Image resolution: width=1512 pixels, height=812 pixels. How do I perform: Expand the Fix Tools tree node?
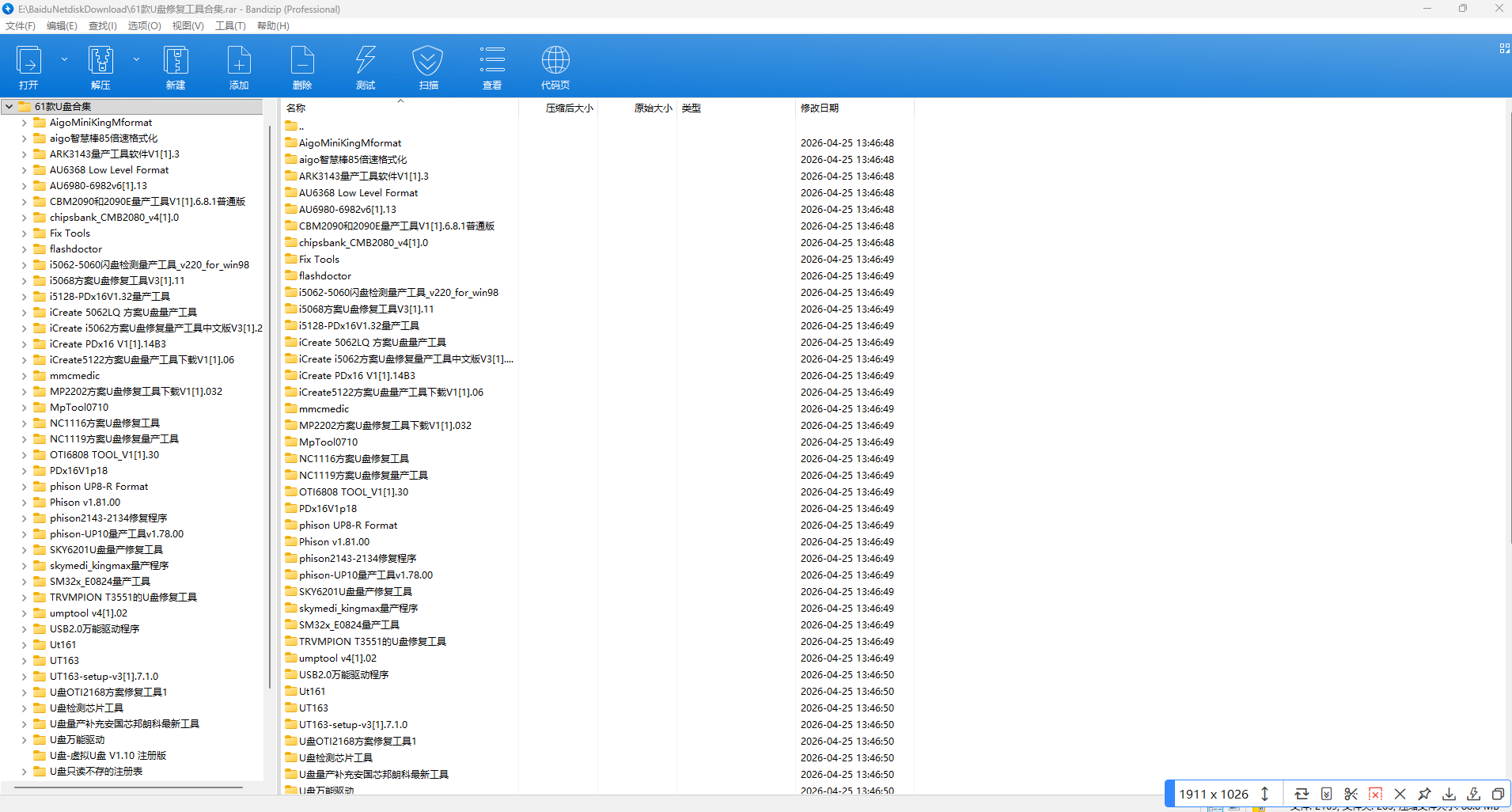(x=24, y=233)
